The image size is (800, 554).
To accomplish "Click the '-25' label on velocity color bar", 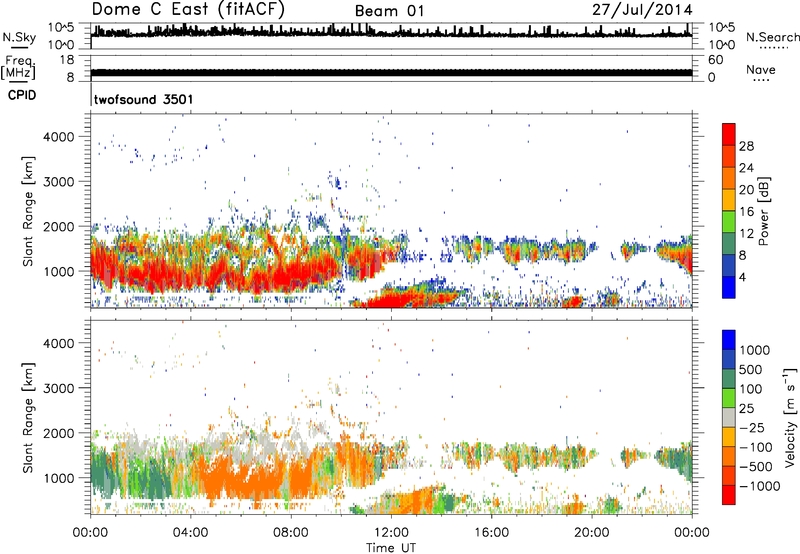I will point(752,427).
